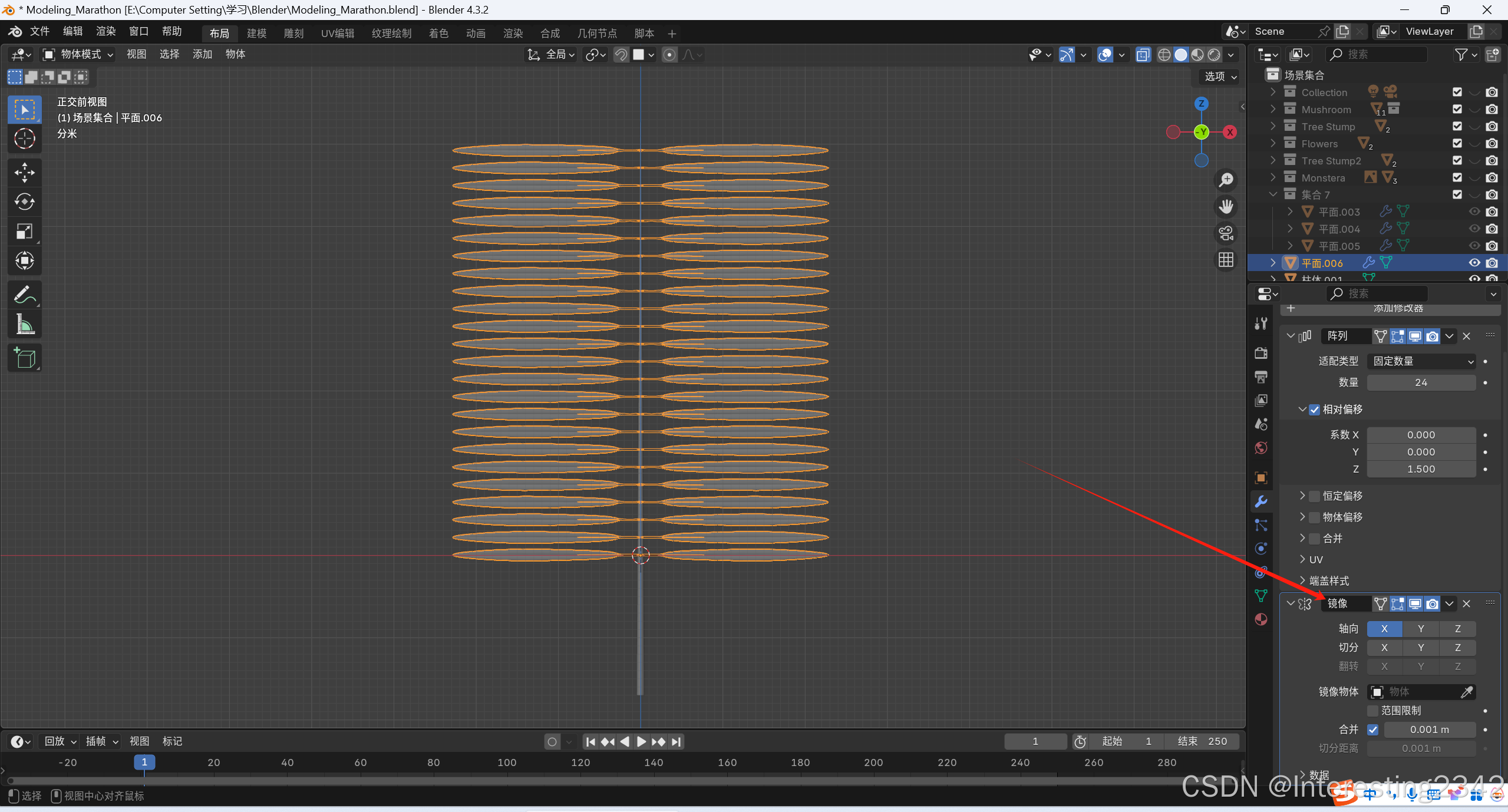Expand the 恒定偏移 section
The width and height of the screenshot is (1508, 812).
(1302, 496)
